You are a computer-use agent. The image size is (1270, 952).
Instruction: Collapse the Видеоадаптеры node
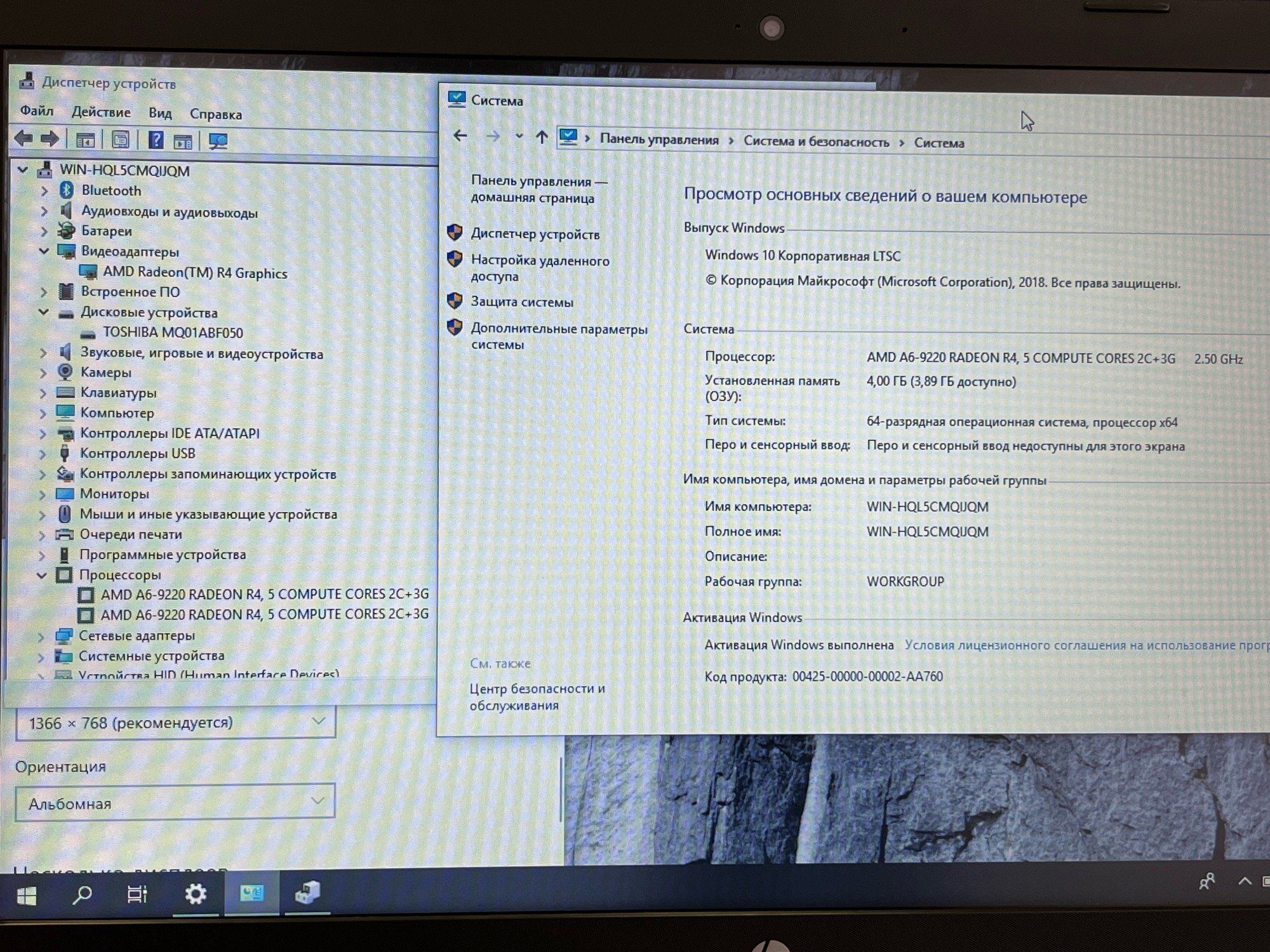click(44, 251)
